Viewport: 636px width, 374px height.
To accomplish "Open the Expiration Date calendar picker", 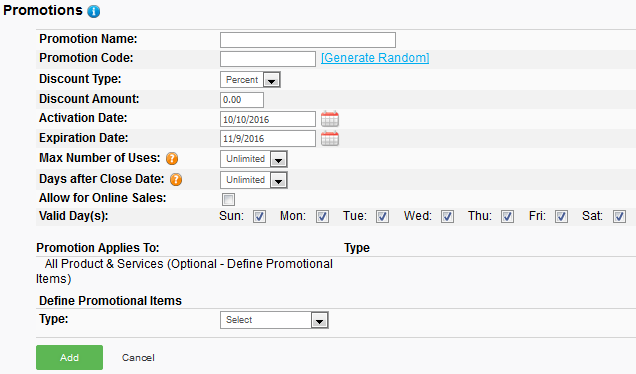I will [330, 139].
